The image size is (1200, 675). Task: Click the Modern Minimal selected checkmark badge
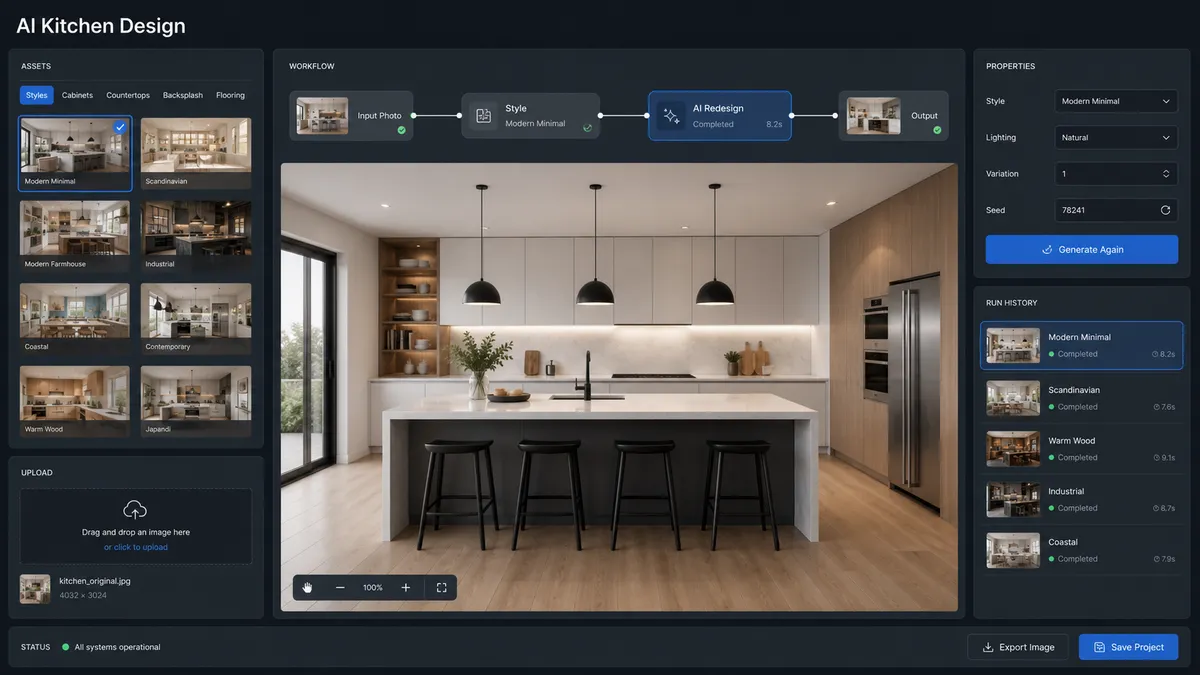click(x=120, y=127)
